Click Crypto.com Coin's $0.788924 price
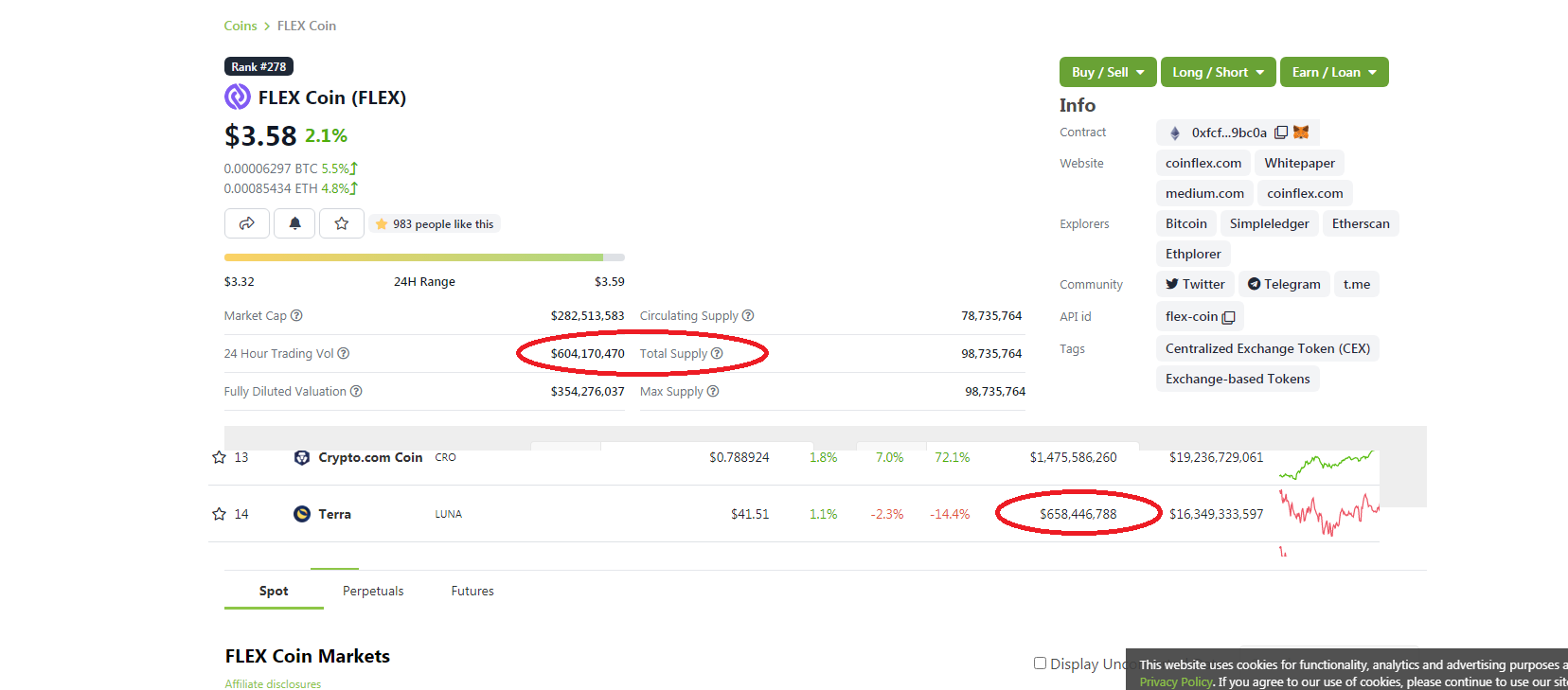The image size is (1568, 690). 739,457
